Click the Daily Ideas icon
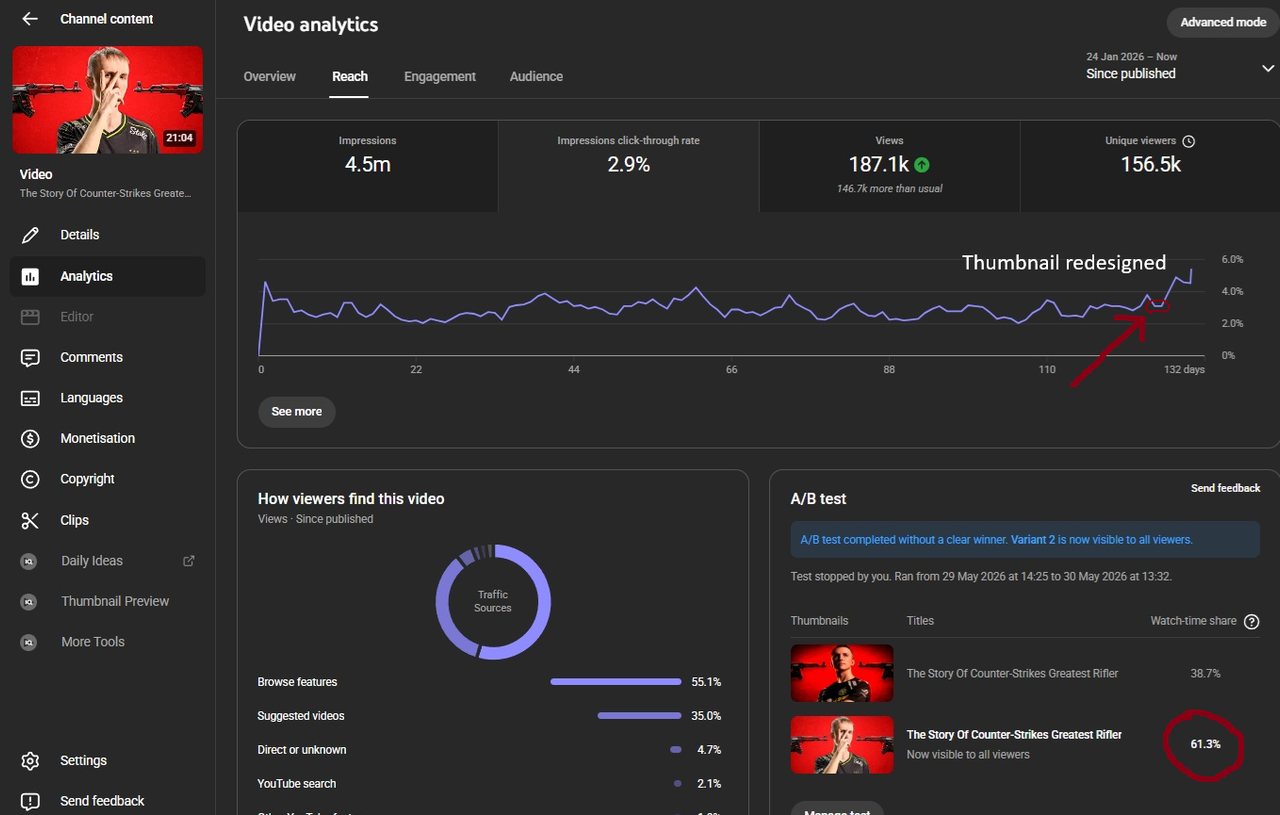Screen dimensions: 1280x815 29,561
